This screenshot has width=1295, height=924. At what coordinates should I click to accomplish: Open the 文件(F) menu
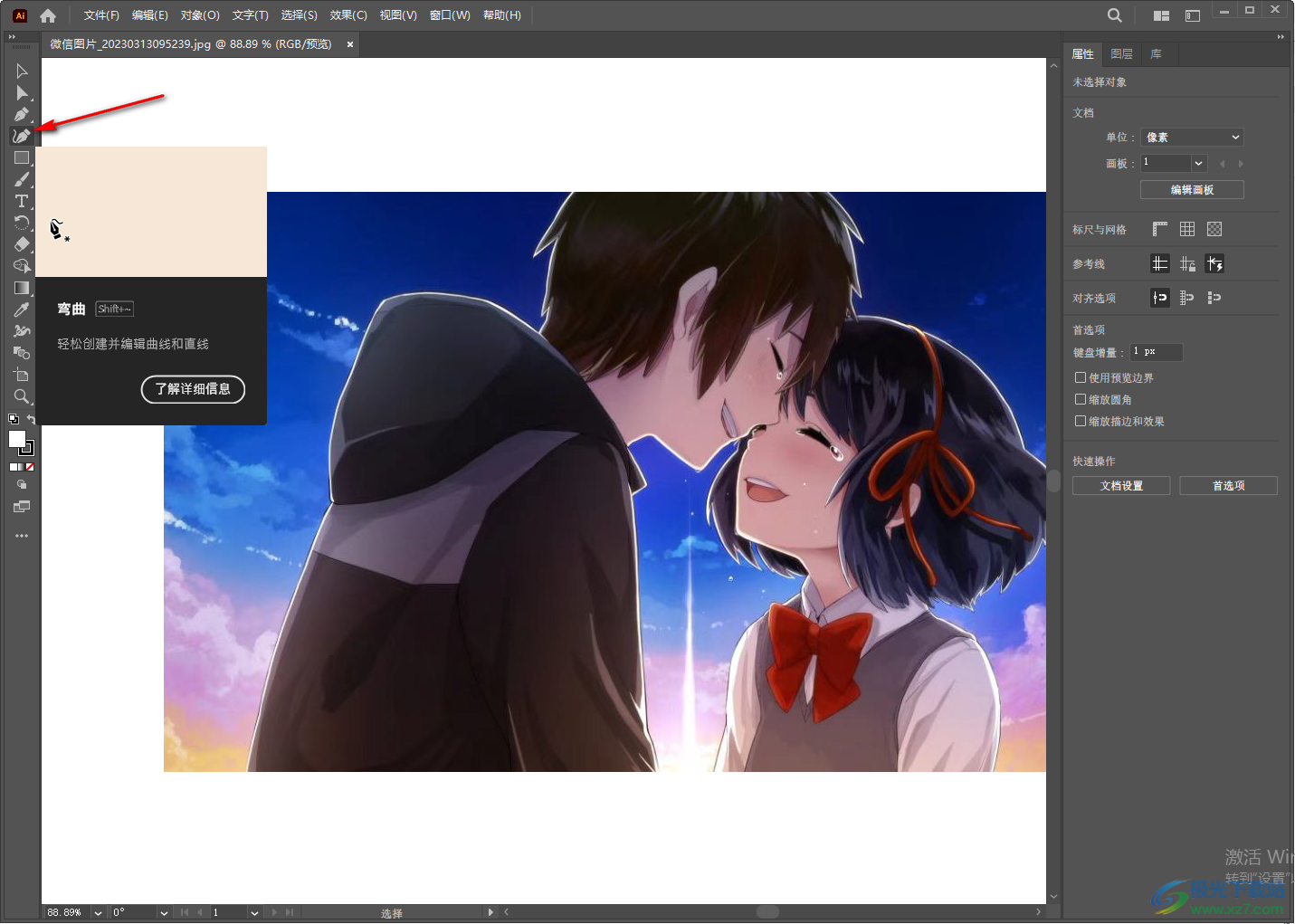(101, 15)
